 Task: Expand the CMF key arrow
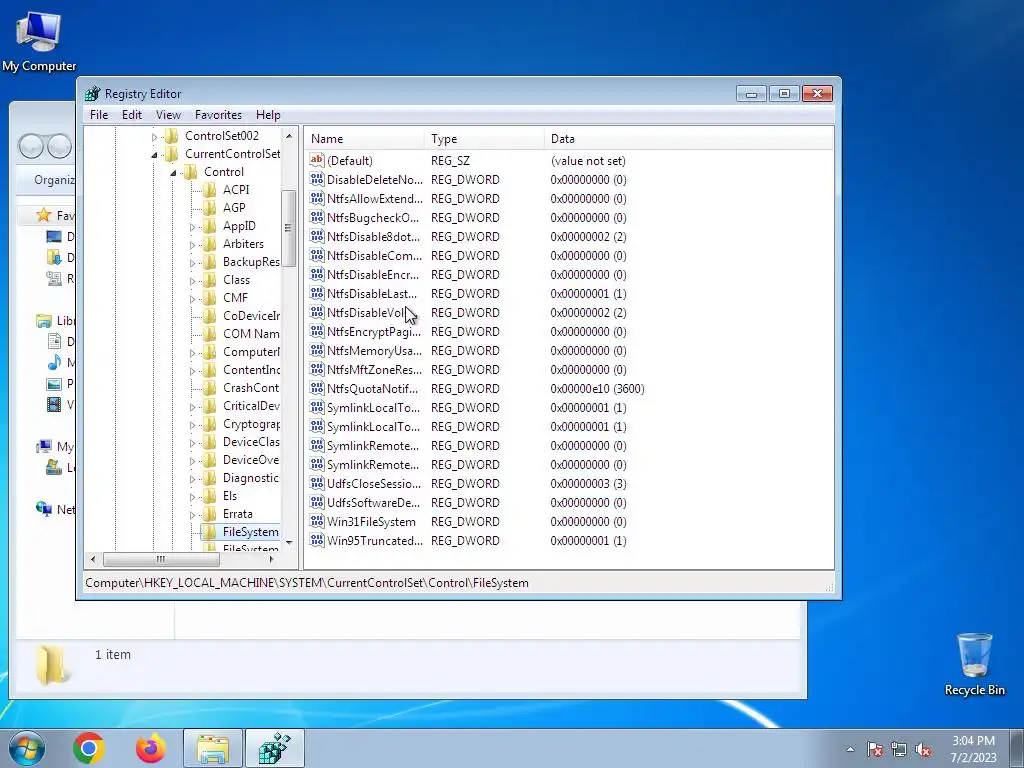pyautogui.click(x=192, y=298)
